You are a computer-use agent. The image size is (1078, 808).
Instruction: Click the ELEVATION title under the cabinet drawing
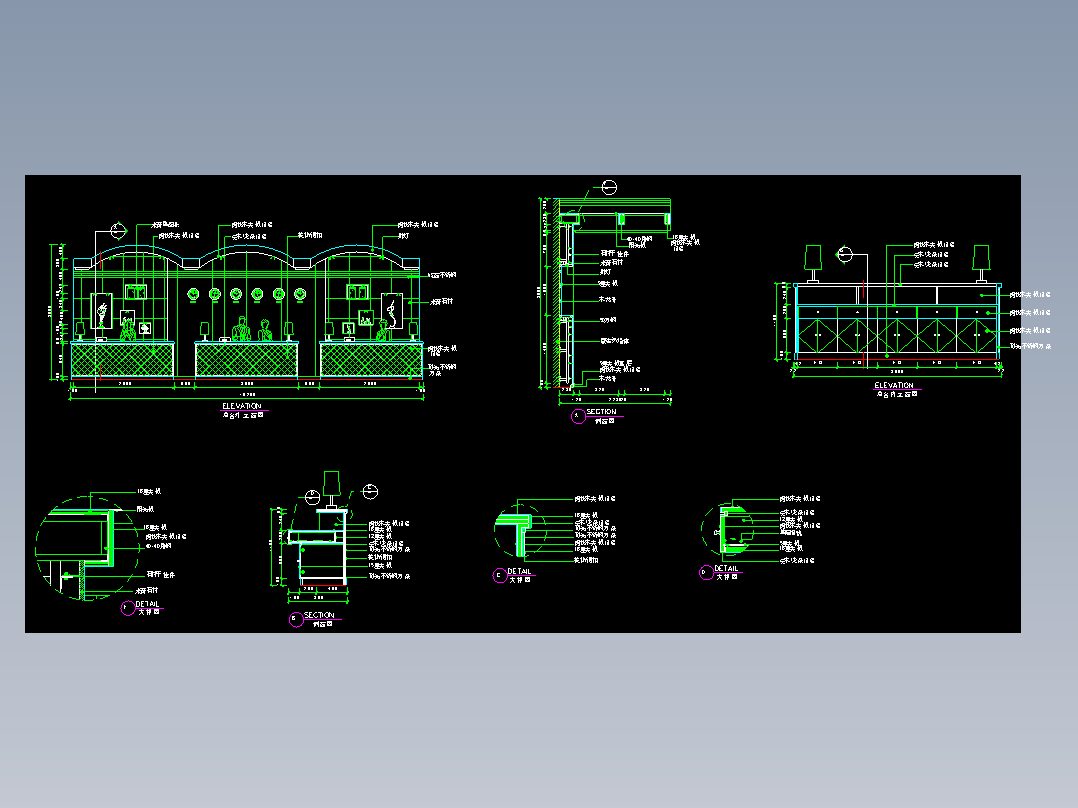[894, 386]
